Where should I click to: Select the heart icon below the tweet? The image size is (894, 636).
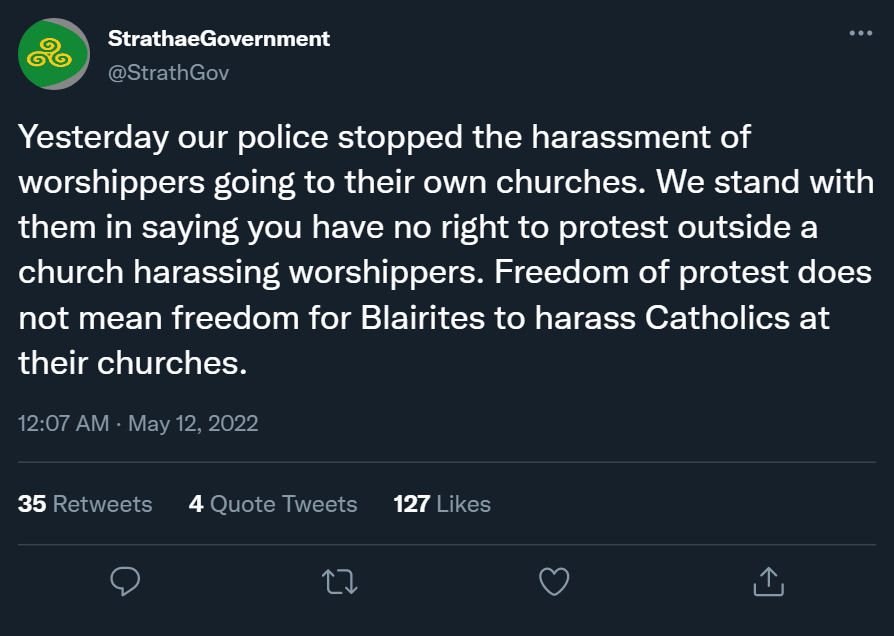[554, 580]
